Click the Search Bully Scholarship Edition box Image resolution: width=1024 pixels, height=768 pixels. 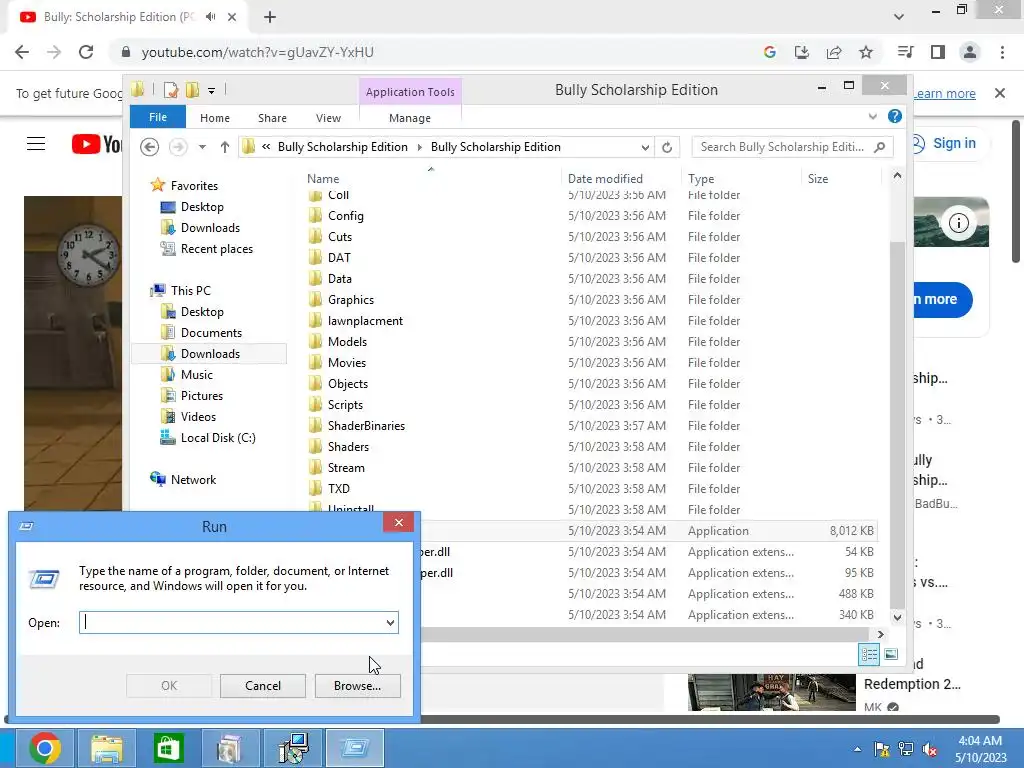[x=792, y=147]
